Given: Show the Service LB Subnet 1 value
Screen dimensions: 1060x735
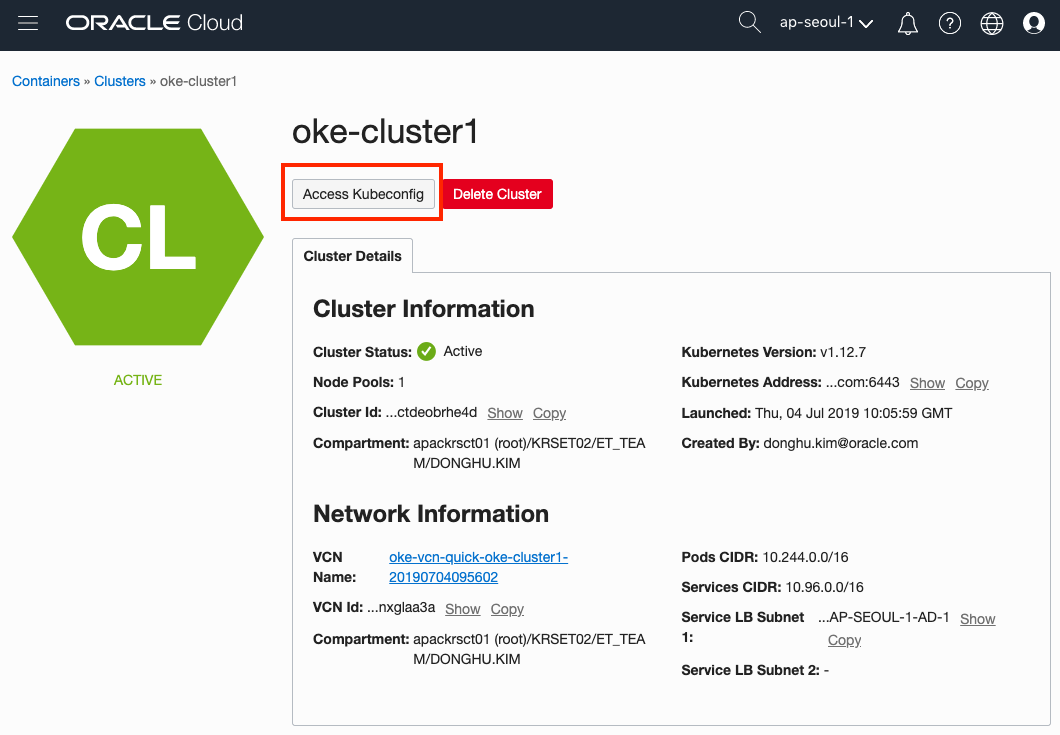Looking at the screenshot, I should coord(978,619).
